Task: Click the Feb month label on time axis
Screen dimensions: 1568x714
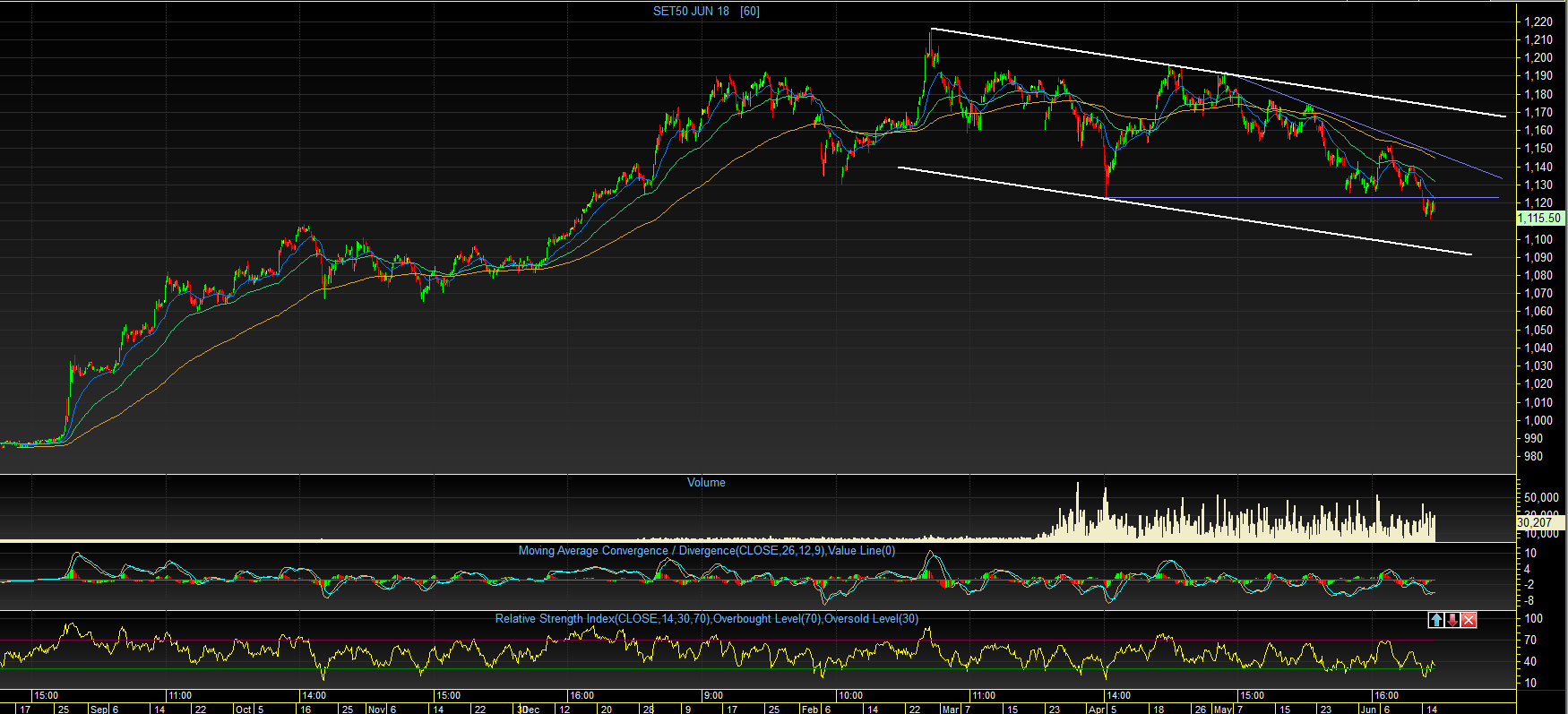Action: [810, 709]
